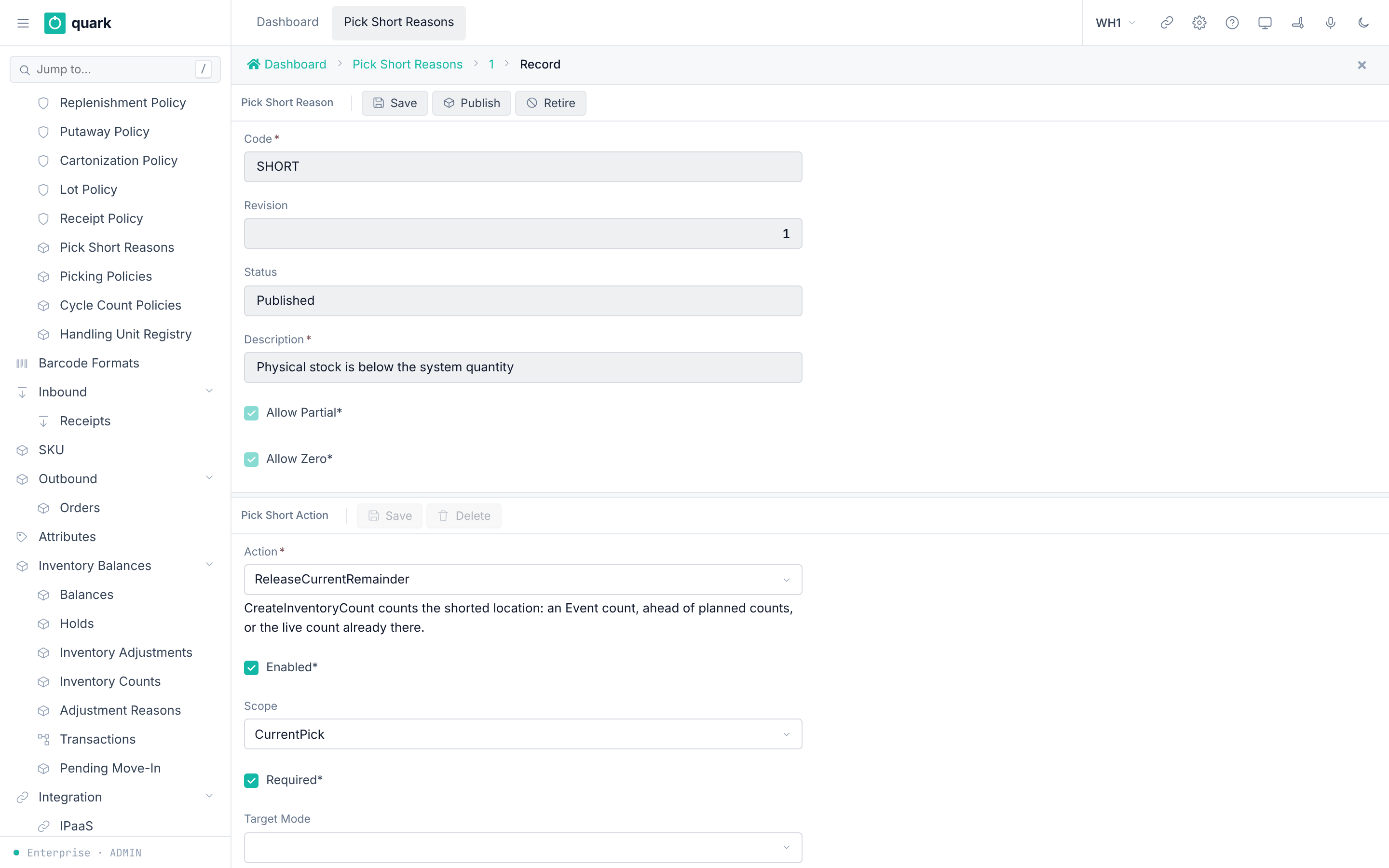Activate the microphone icon
This screenshot has width=1389, height=868.
click(1331, 23)
